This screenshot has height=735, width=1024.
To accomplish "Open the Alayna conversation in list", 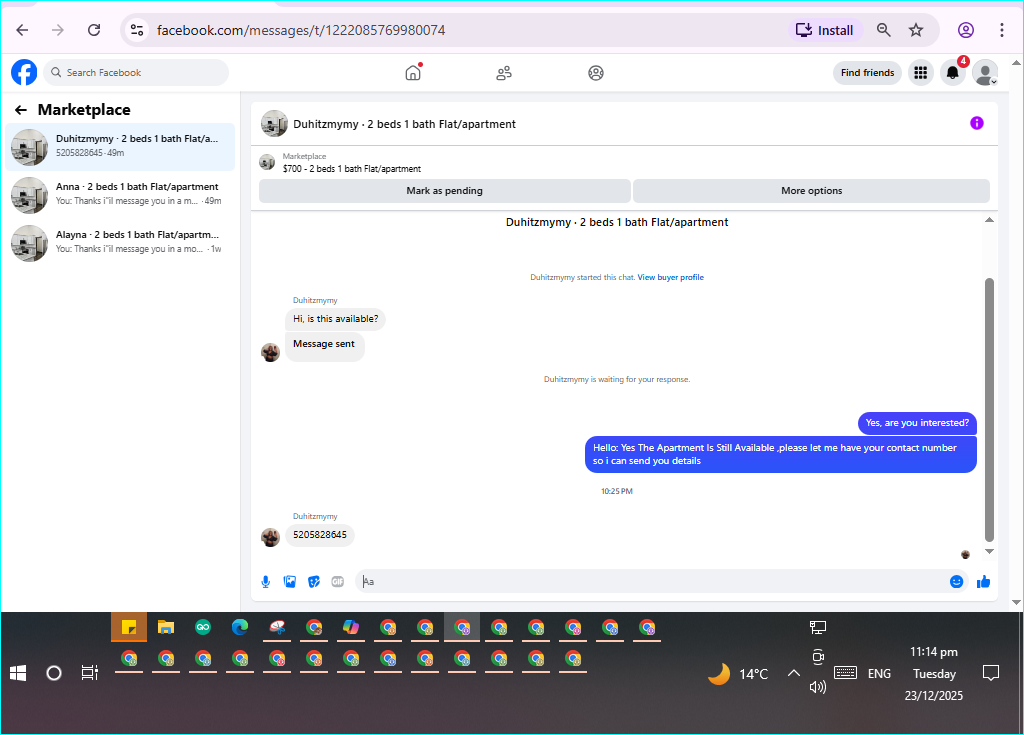I will coord(120,243).
